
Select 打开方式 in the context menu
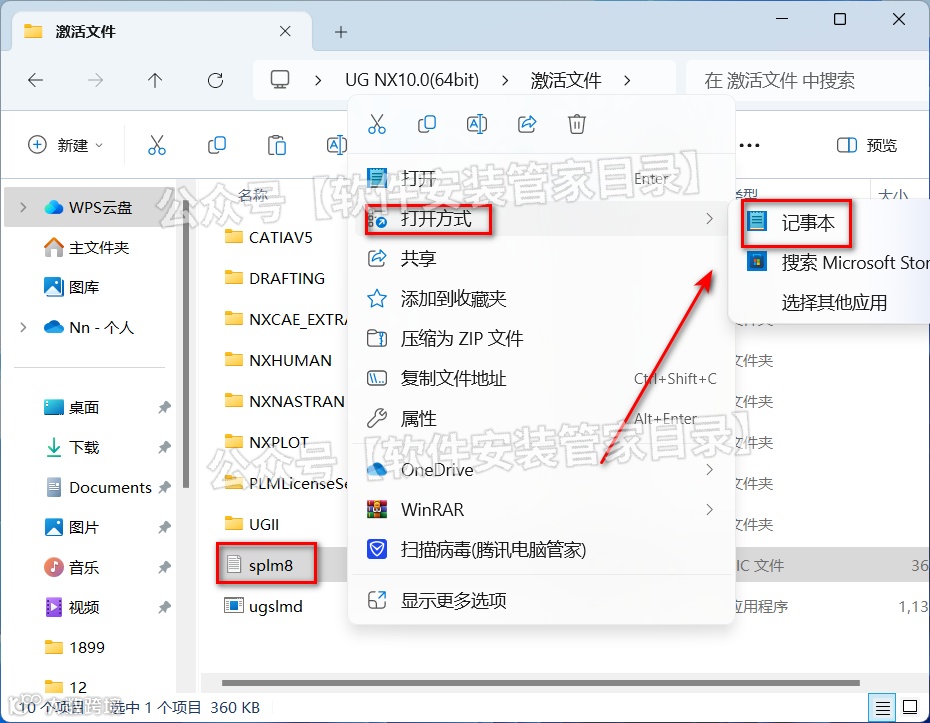coord(541,219)
